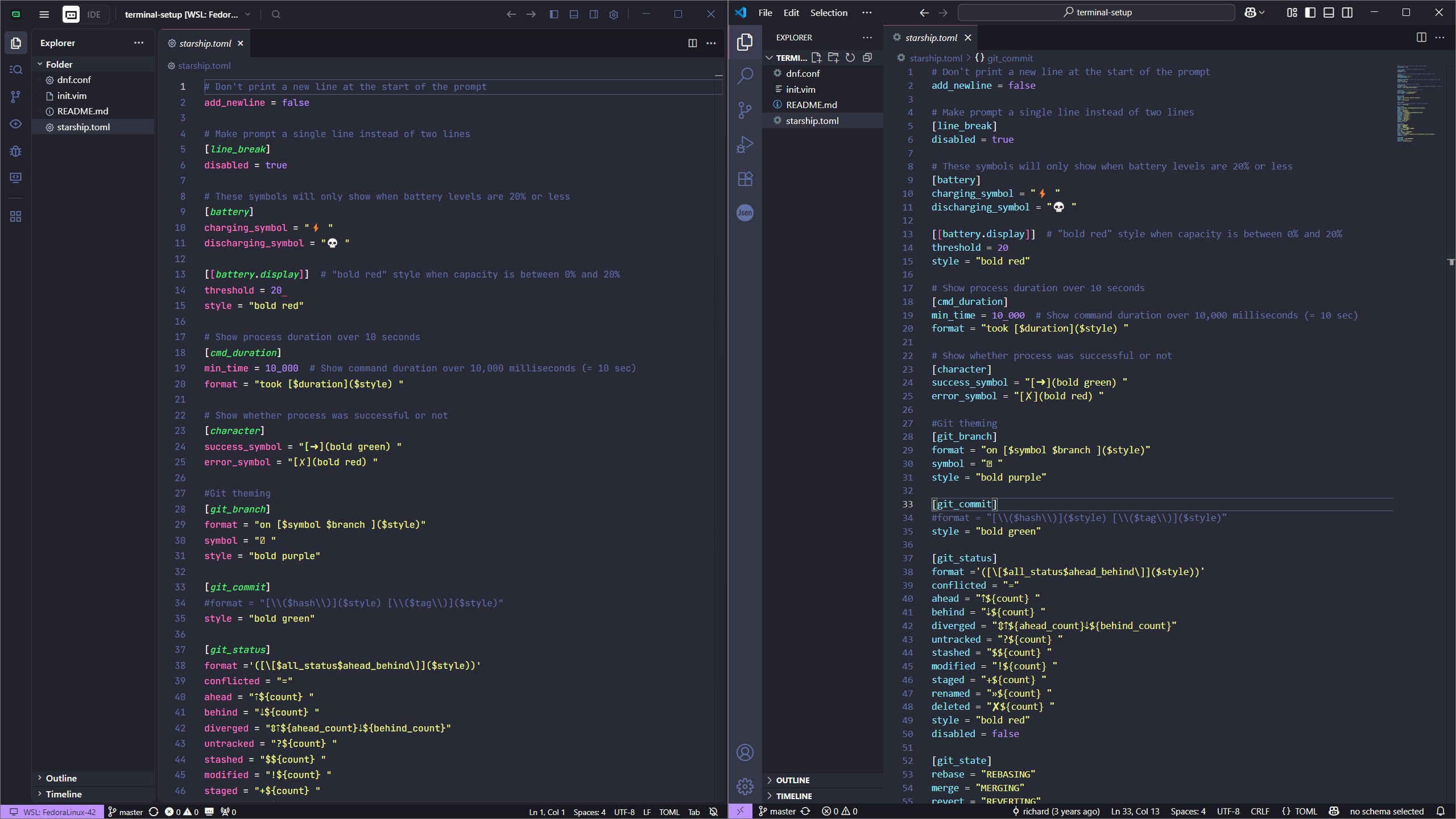Click the search magnifier in left IDE title bar
The image size is (1456, 819).
pyautogui.click(x=276, y=14)
